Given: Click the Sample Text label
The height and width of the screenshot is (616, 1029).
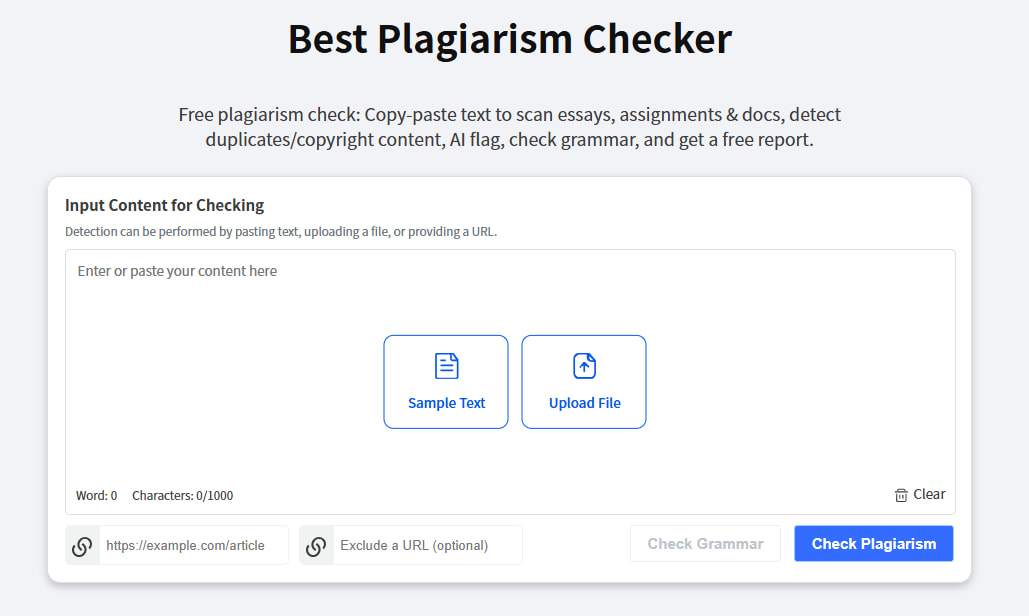Looking at the screenshot, I should 446,403.
